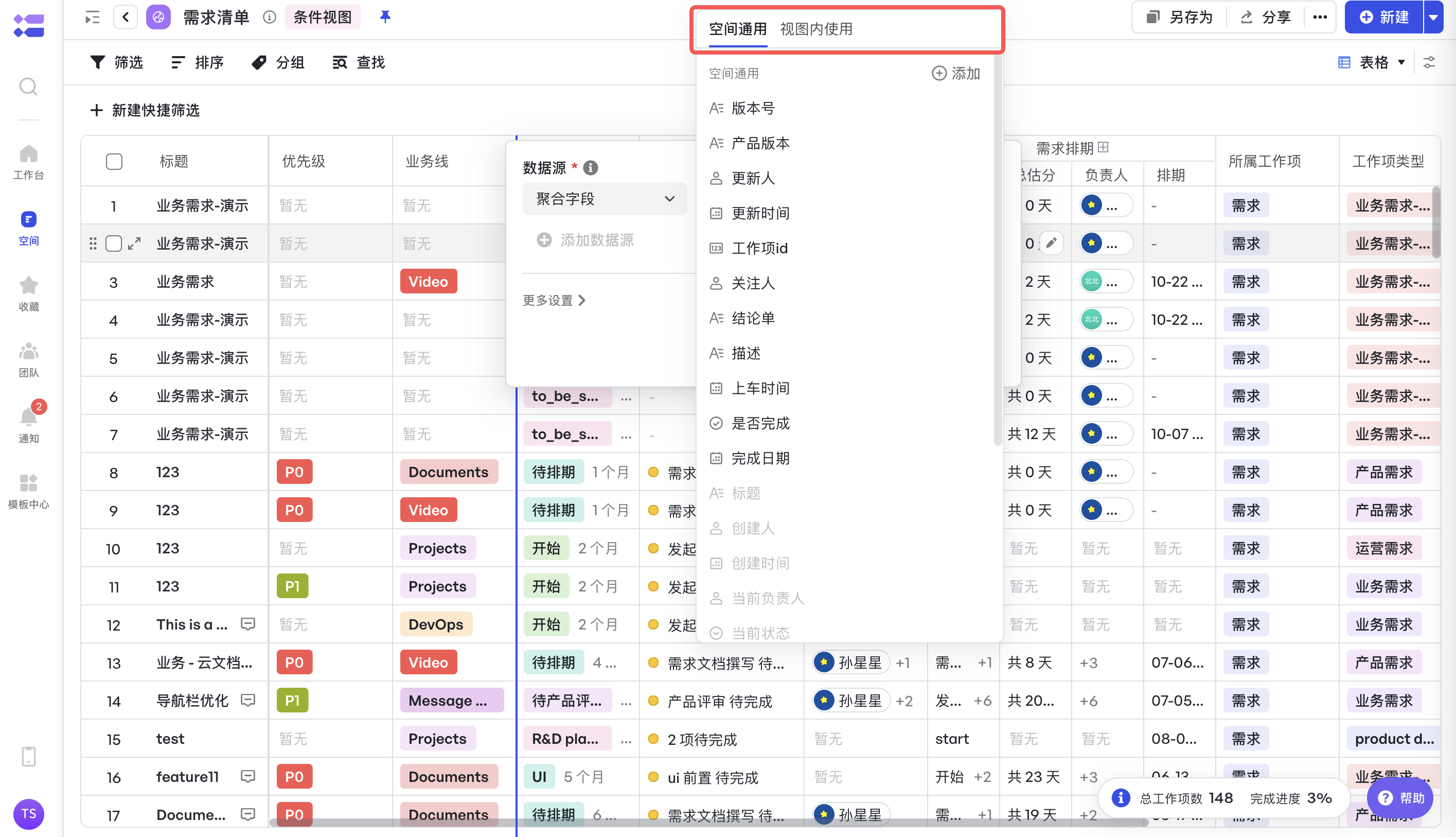
Task: Choose 关注人 field option
Action: tap(845, 284)
